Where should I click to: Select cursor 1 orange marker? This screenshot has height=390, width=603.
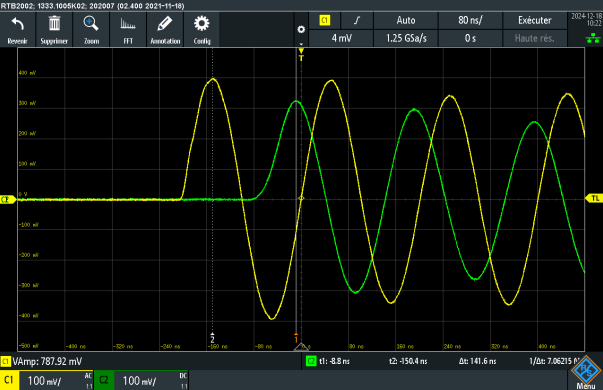(296, 338)
